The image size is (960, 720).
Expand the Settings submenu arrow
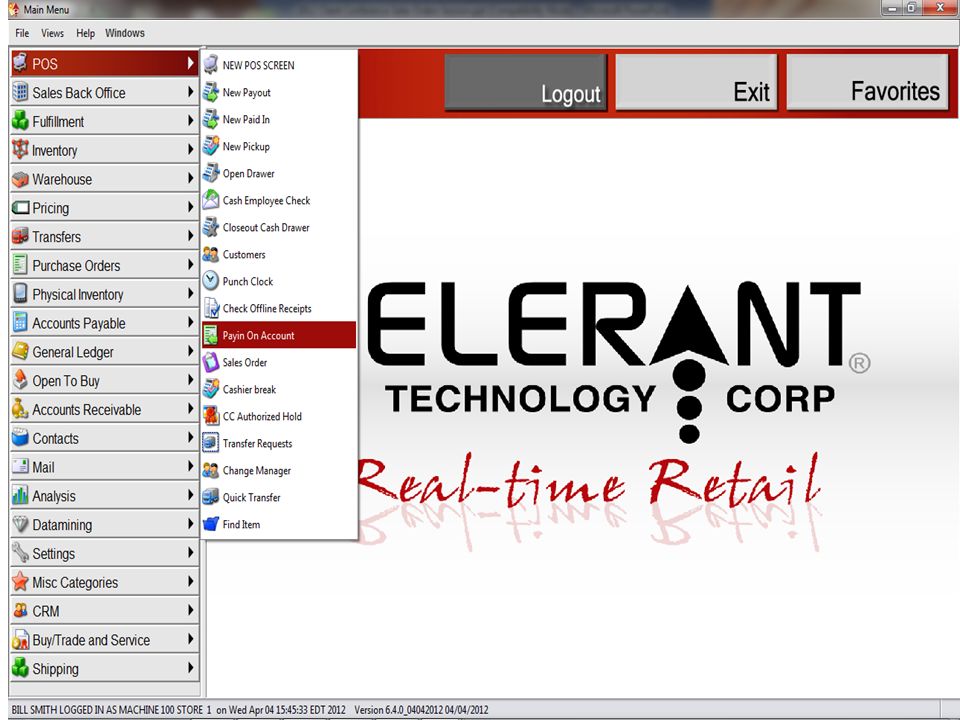point(190,552)
